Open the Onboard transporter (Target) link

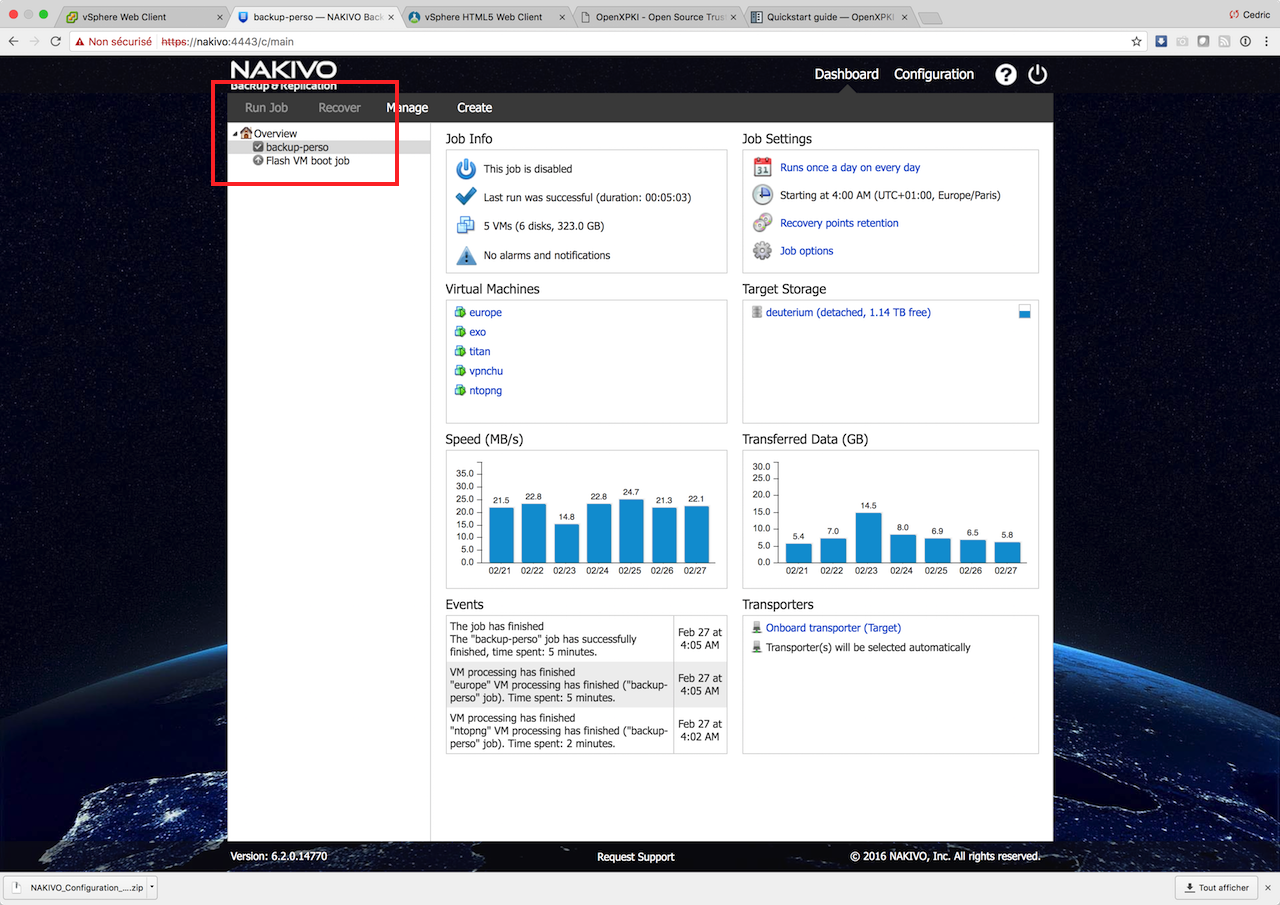832,628
